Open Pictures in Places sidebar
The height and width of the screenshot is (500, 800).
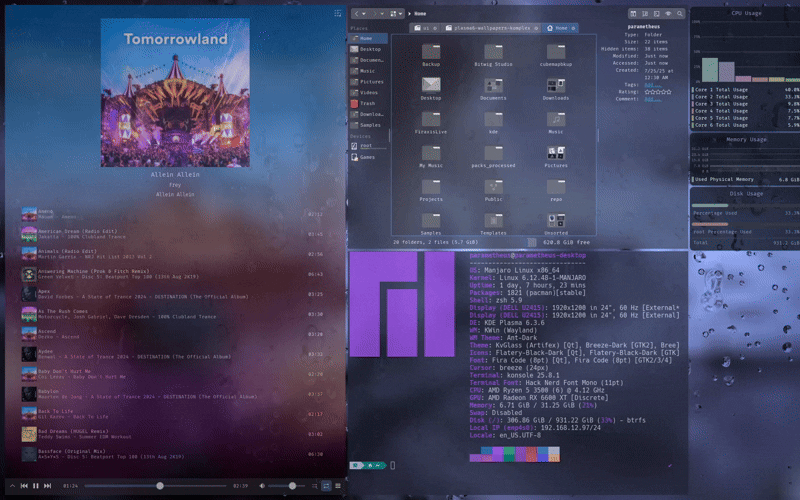pos(368,82)
